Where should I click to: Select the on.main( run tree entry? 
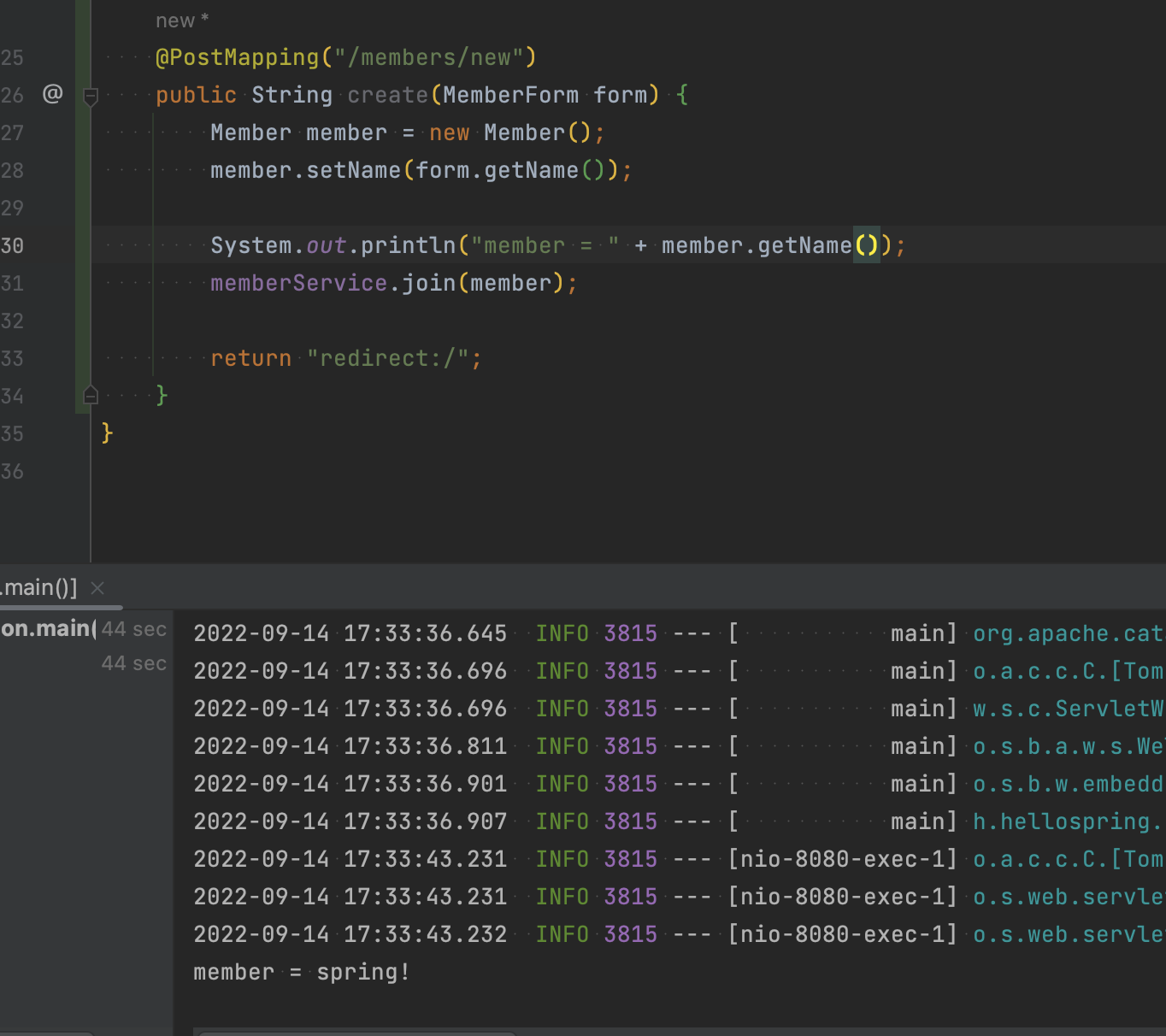pos(48,629)
